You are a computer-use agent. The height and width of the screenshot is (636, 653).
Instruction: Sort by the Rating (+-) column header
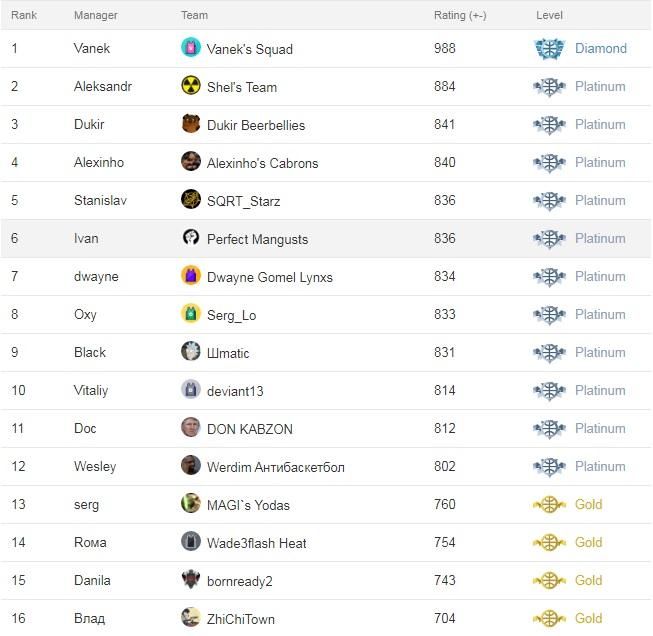[460, 15]
